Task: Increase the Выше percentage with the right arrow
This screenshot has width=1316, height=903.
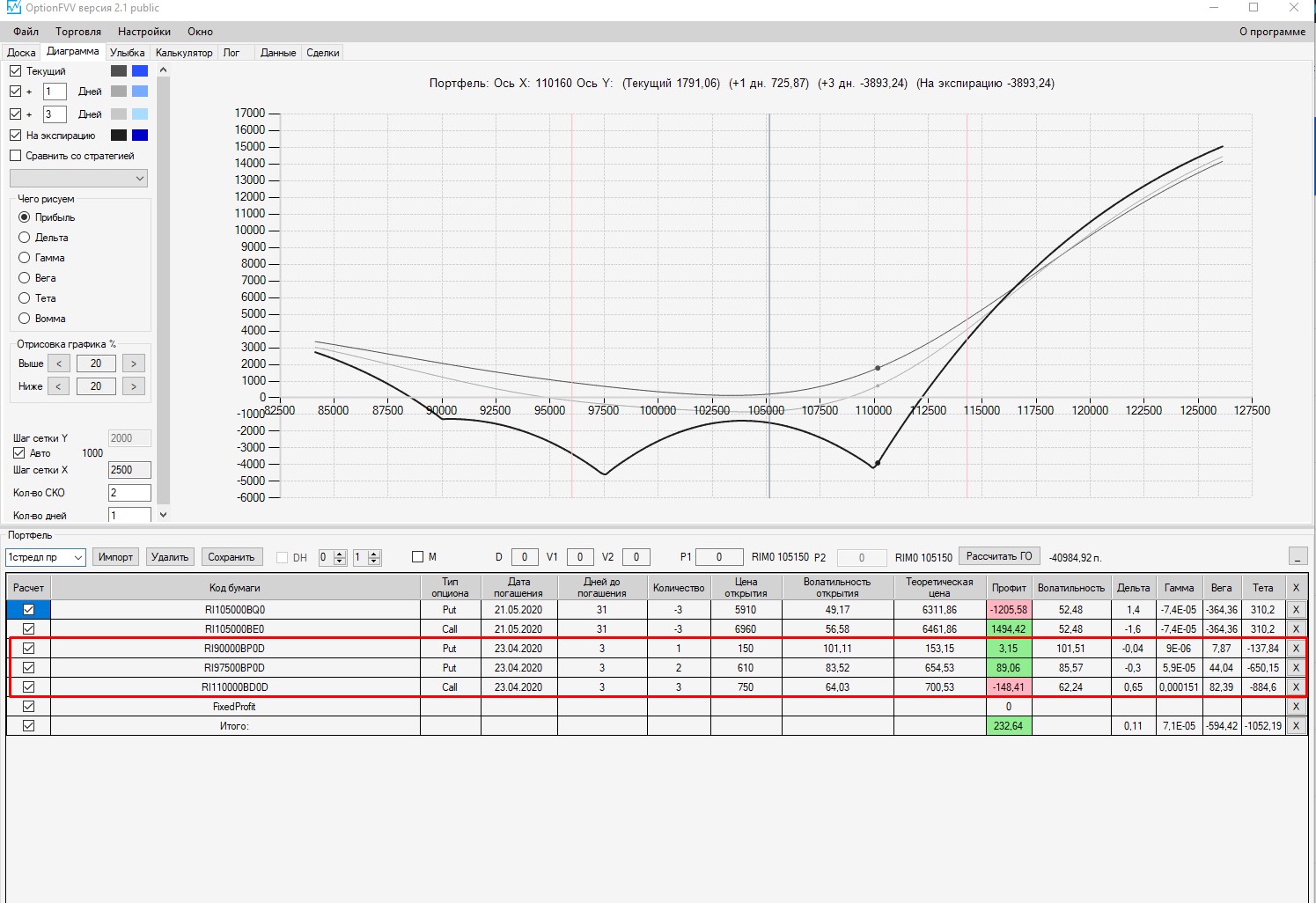Action: (133, 363)
